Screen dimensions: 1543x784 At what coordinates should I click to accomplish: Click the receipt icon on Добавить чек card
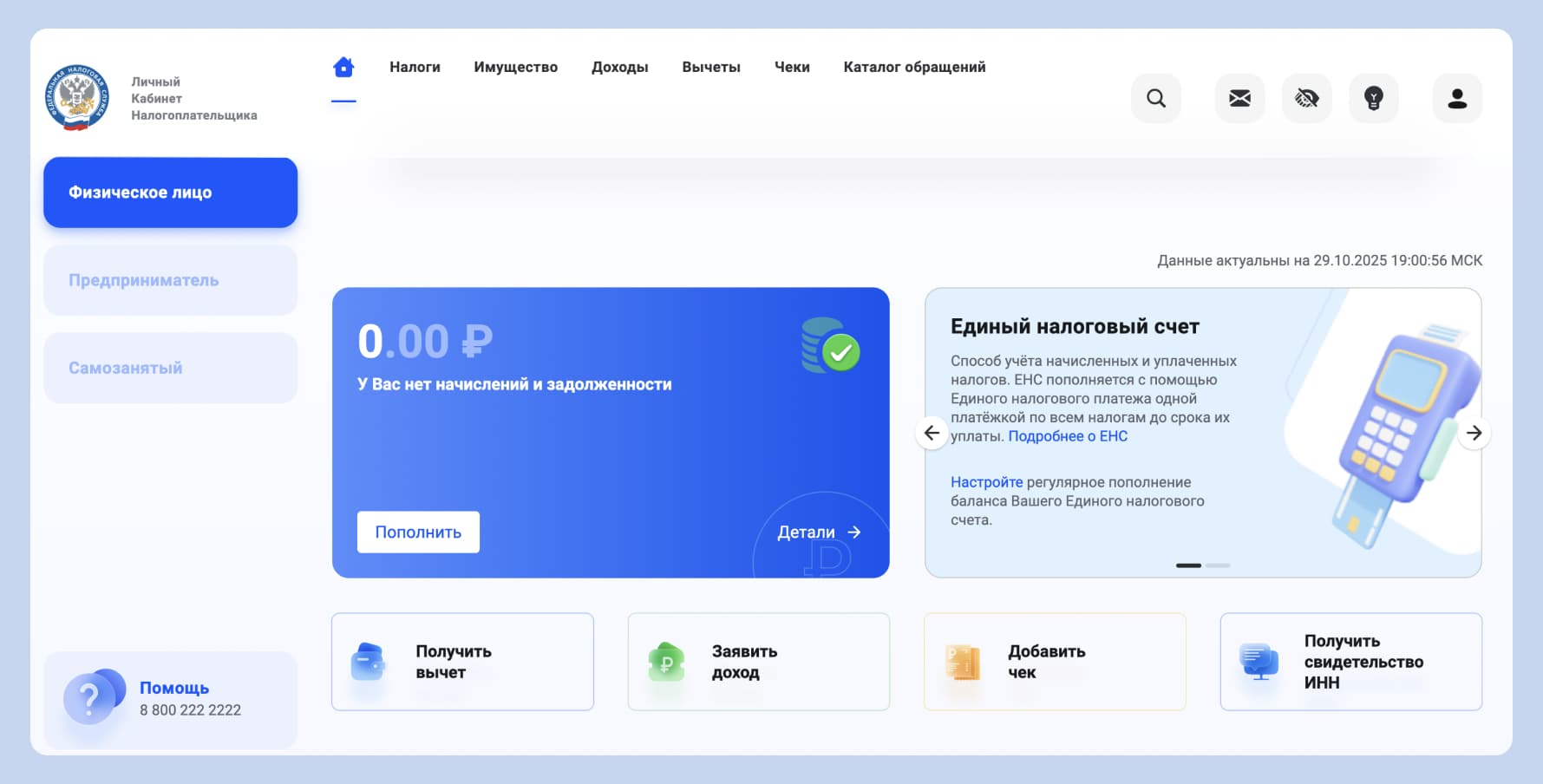[961, 661]
